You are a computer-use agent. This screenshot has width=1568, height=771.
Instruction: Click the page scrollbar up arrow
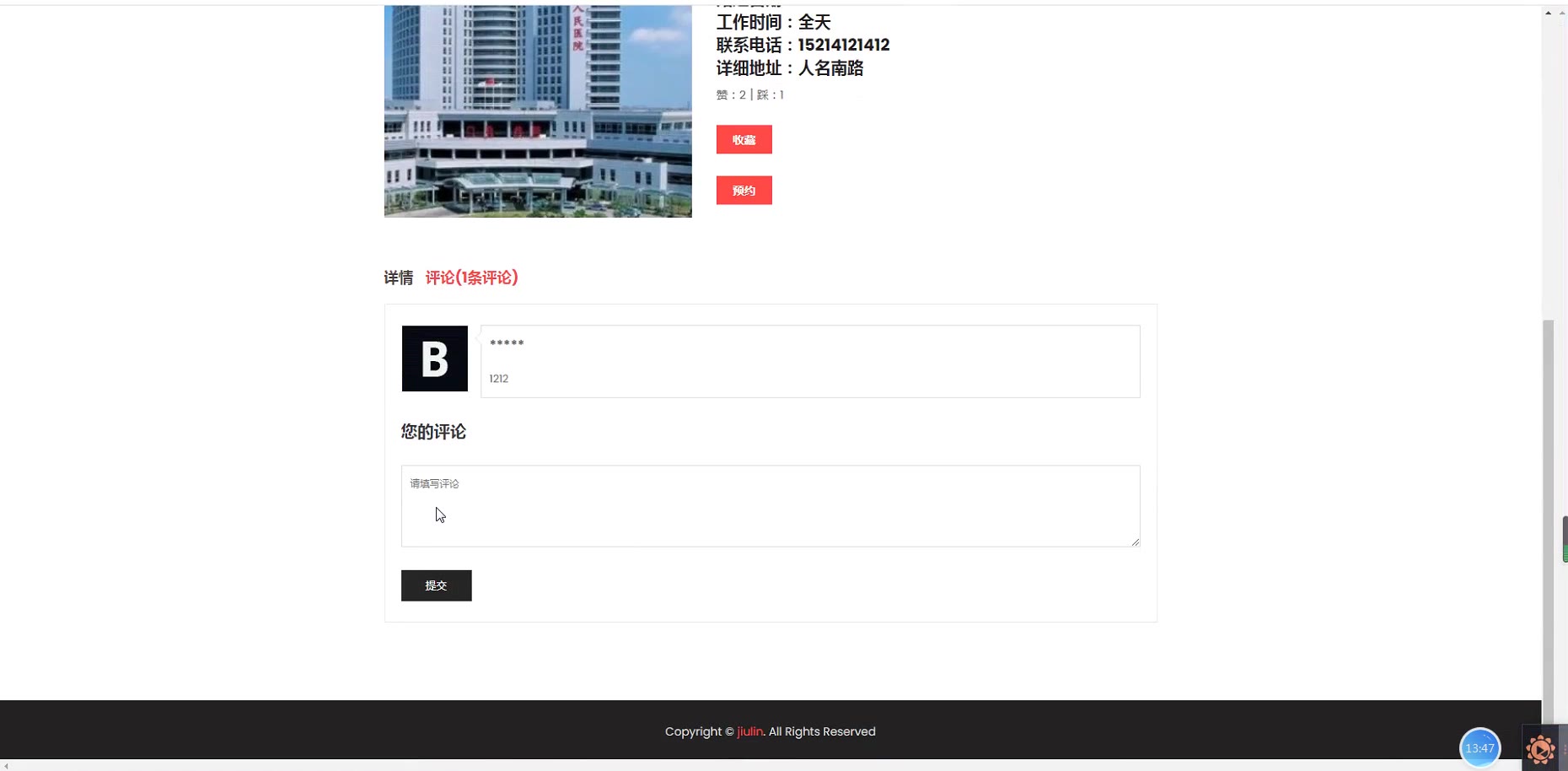(1548, 13)
